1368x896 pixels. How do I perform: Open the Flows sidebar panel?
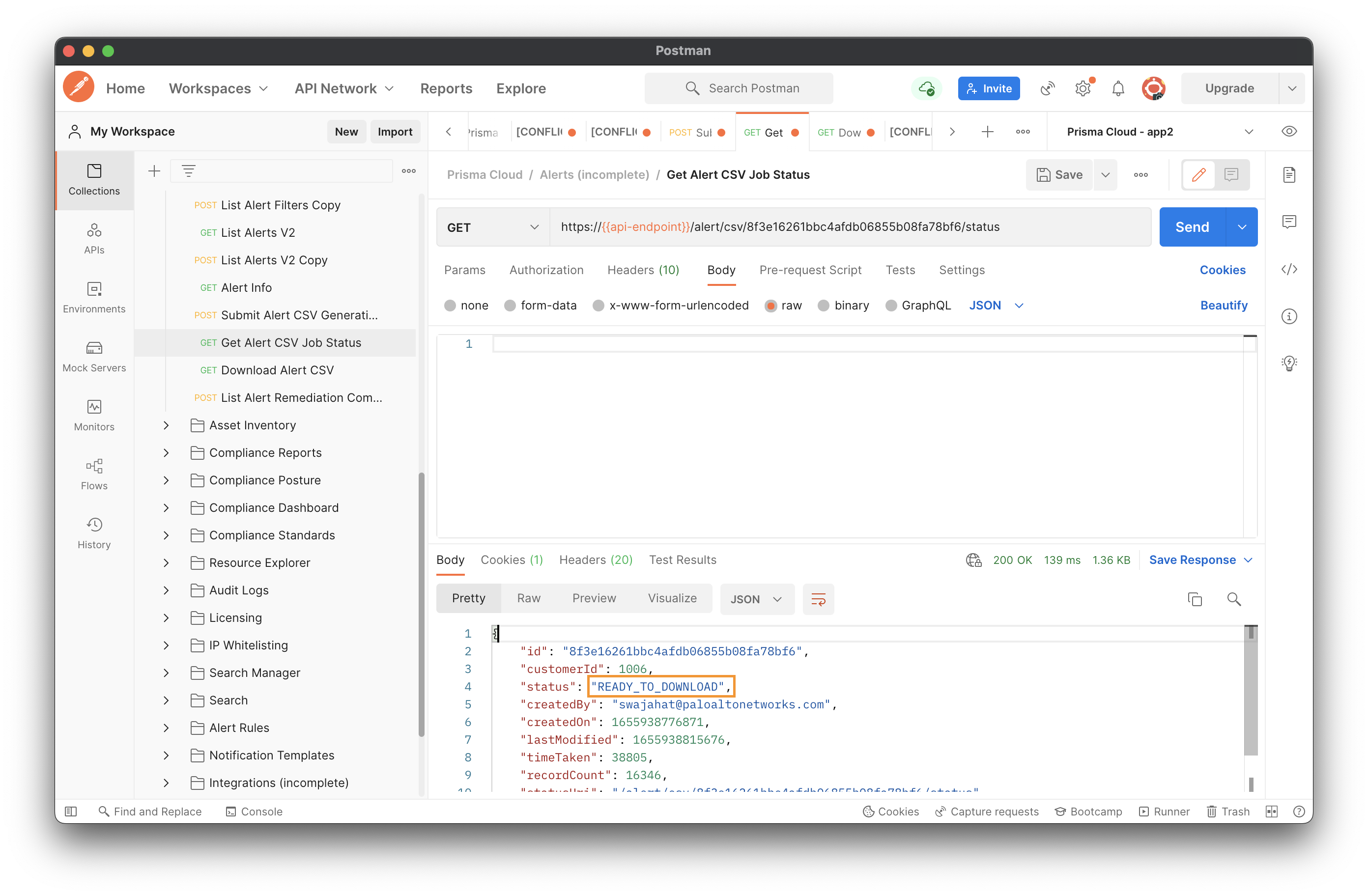click(x=94, y=474)
